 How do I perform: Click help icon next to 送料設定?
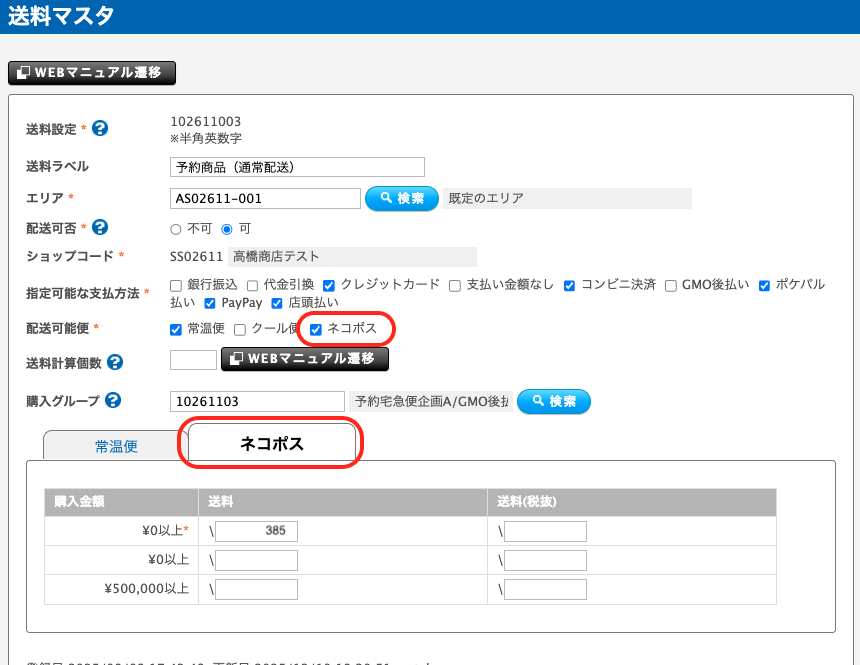[100, 129]
